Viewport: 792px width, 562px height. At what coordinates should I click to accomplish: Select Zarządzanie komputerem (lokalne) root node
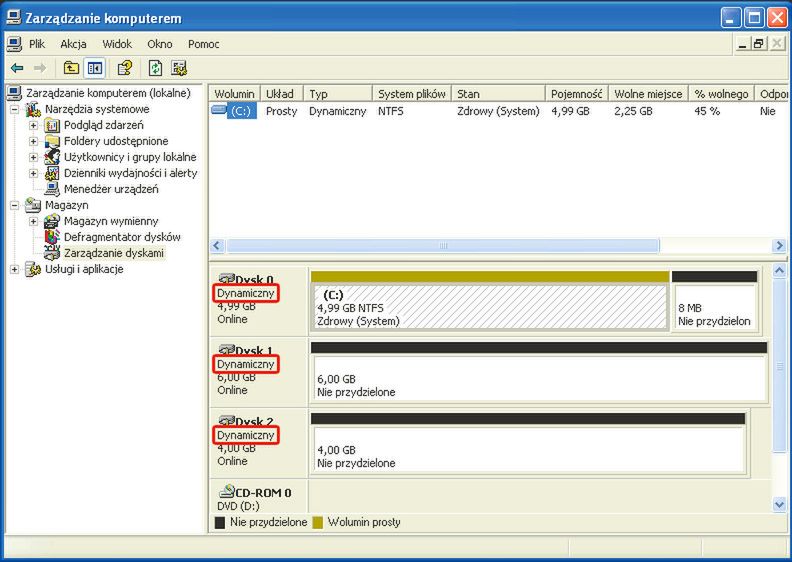click(x=108, y=93)
